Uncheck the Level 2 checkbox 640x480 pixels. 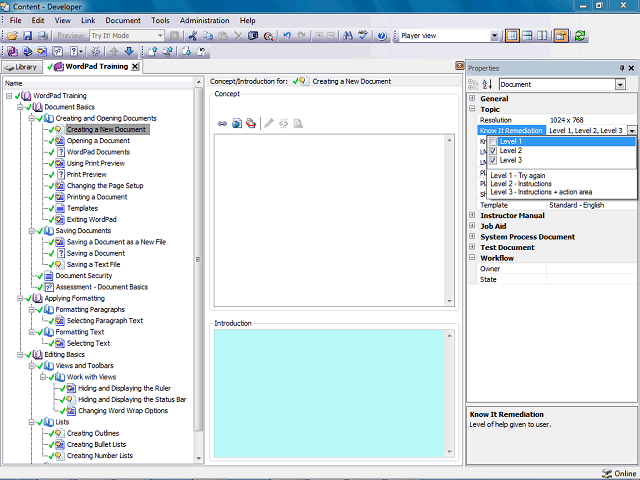(493, 151)
